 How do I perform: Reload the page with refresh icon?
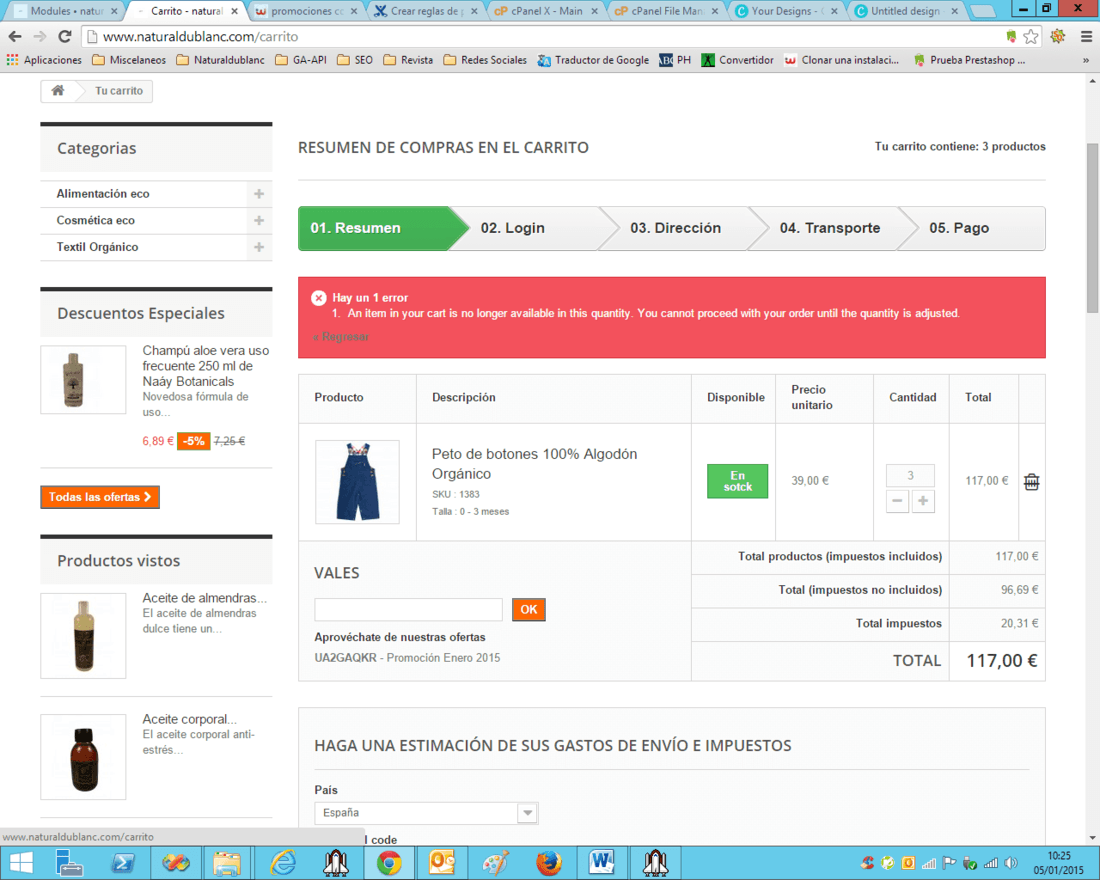[x=65, y=36]
